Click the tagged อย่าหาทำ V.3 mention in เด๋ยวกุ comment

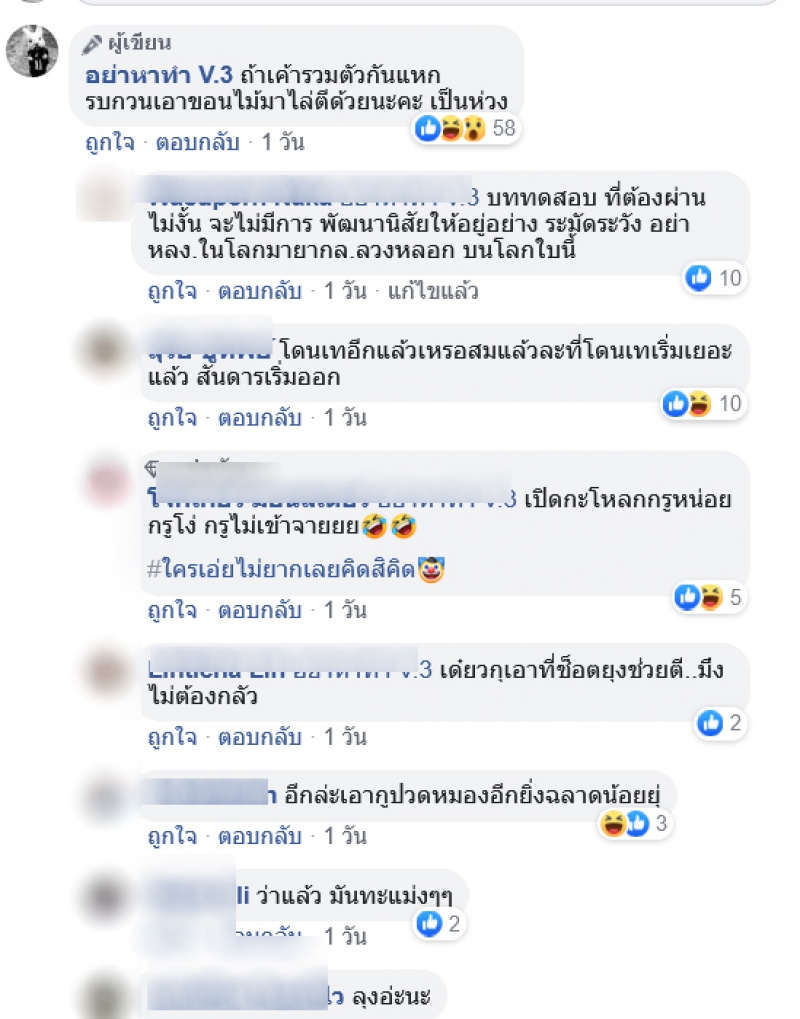point(362,669)
